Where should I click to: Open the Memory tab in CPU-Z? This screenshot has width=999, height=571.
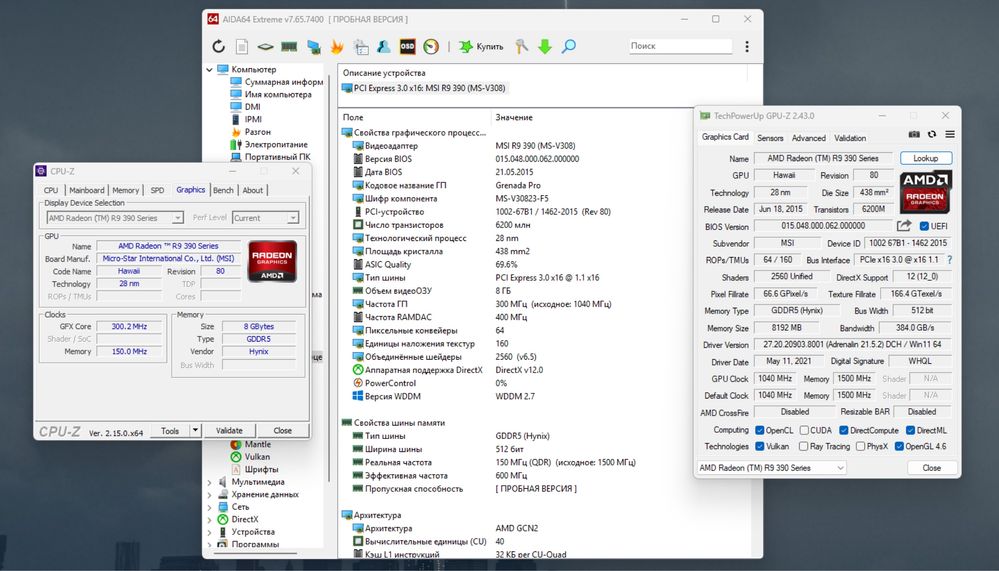pyautogui.click(x=126, y=190)
